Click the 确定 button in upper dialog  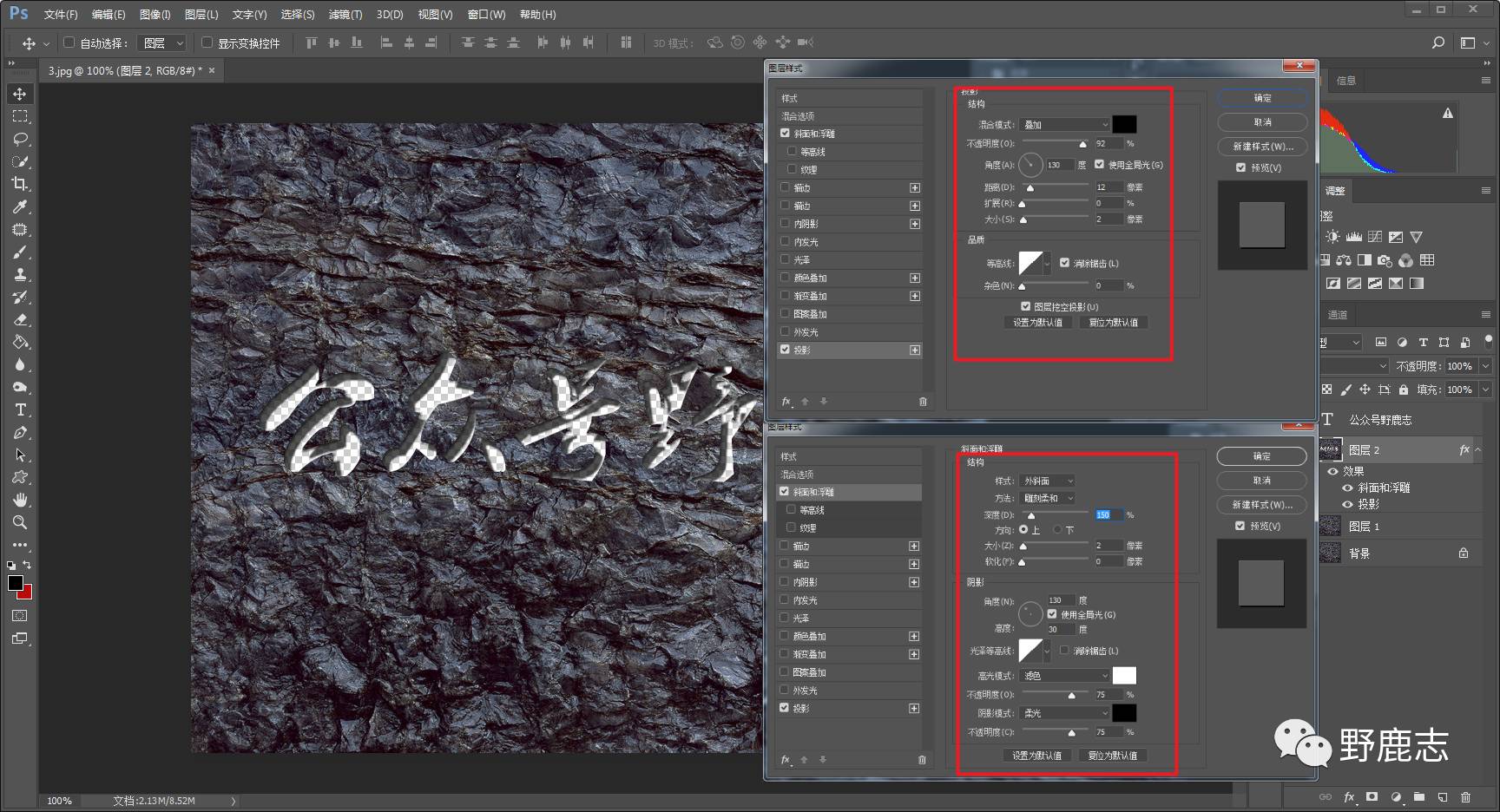1262,98
